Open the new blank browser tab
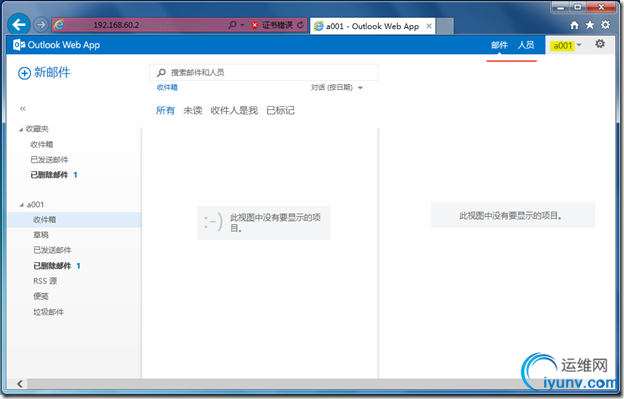Screen dimensions: 624x399 [x=445, y=26]
